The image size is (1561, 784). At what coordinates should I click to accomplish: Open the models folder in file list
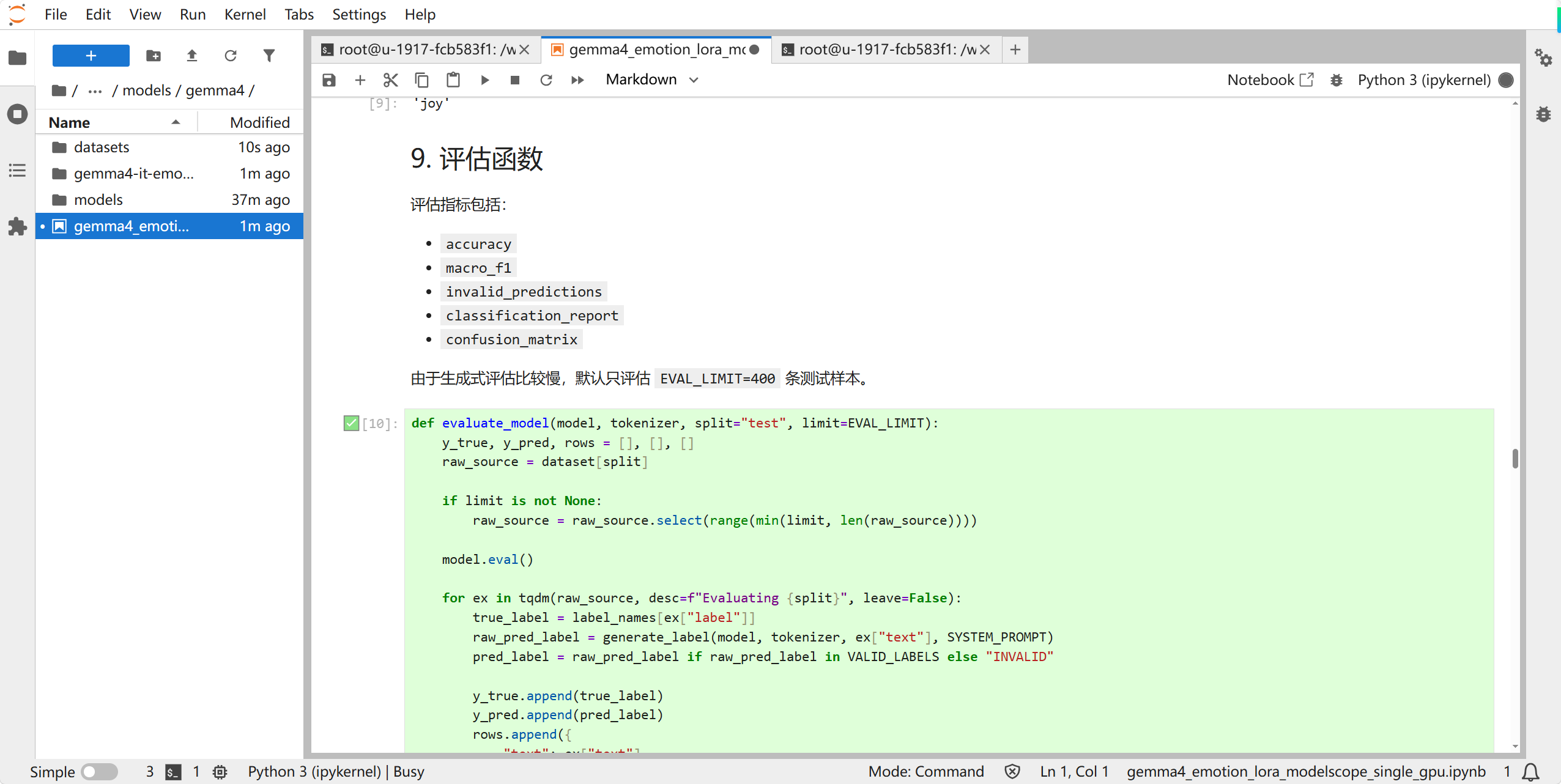(169, 200)
